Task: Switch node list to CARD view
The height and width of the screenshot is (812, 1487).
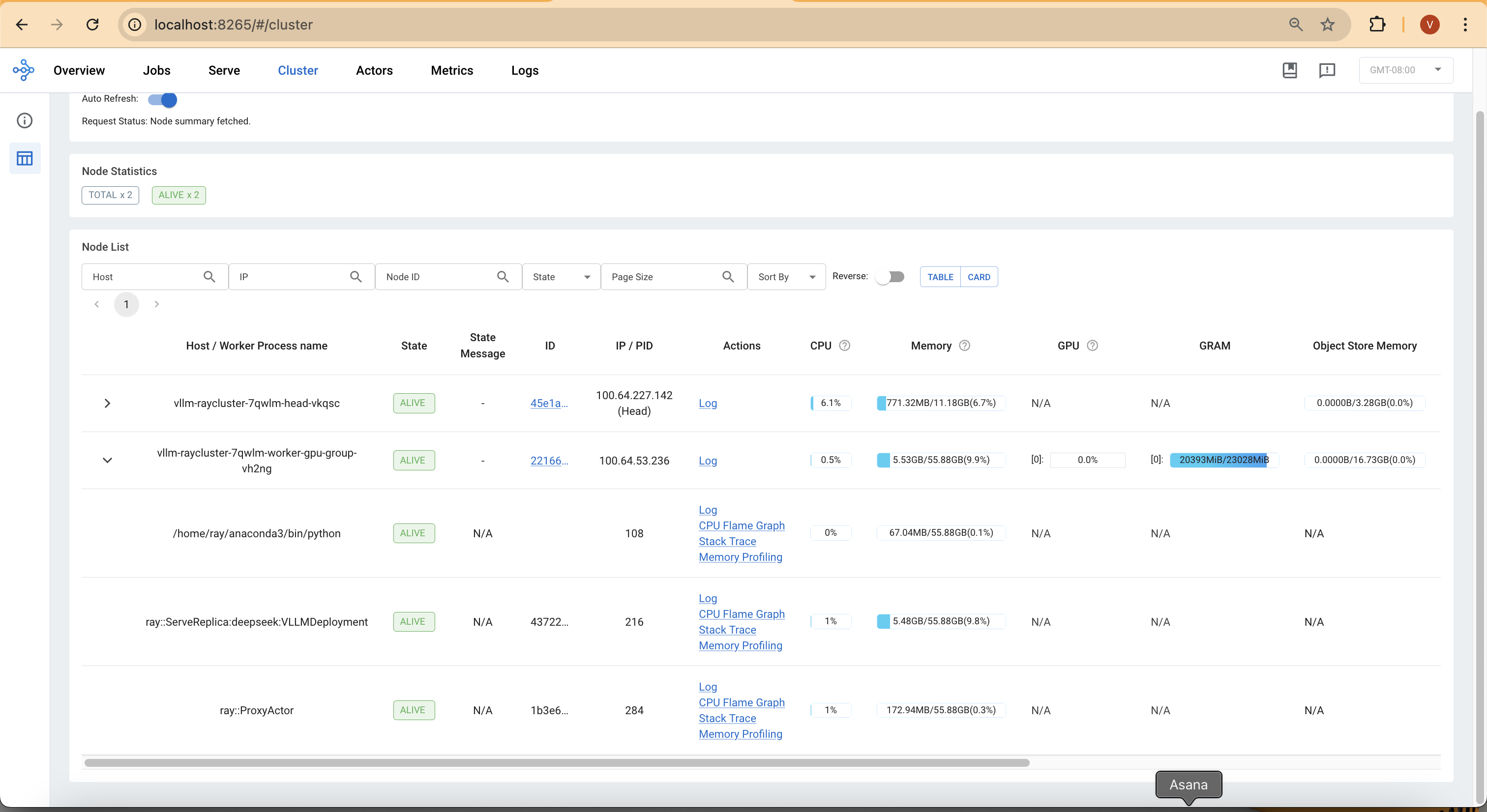Action: click(979, 277)
